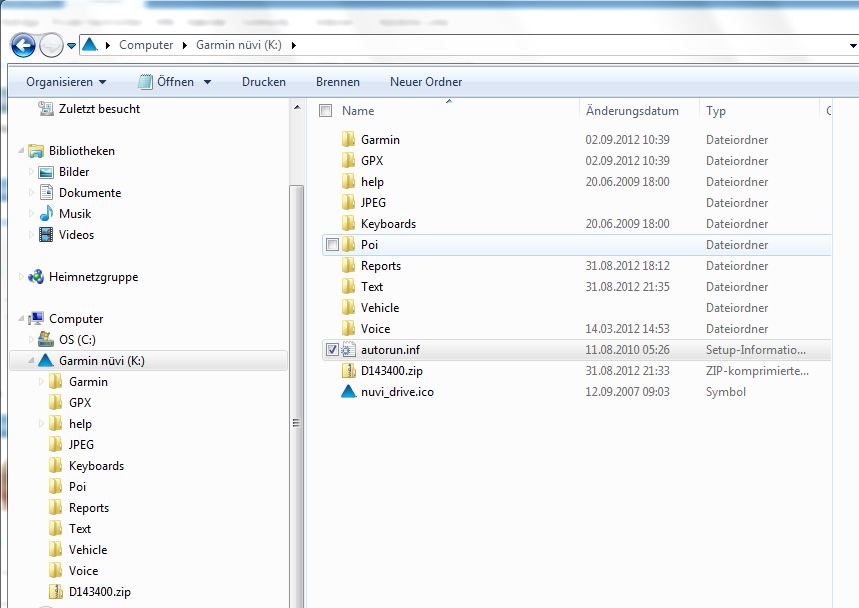Open the Organisieren menu
The height and width of the screenshot is (608, 859).
66,82
